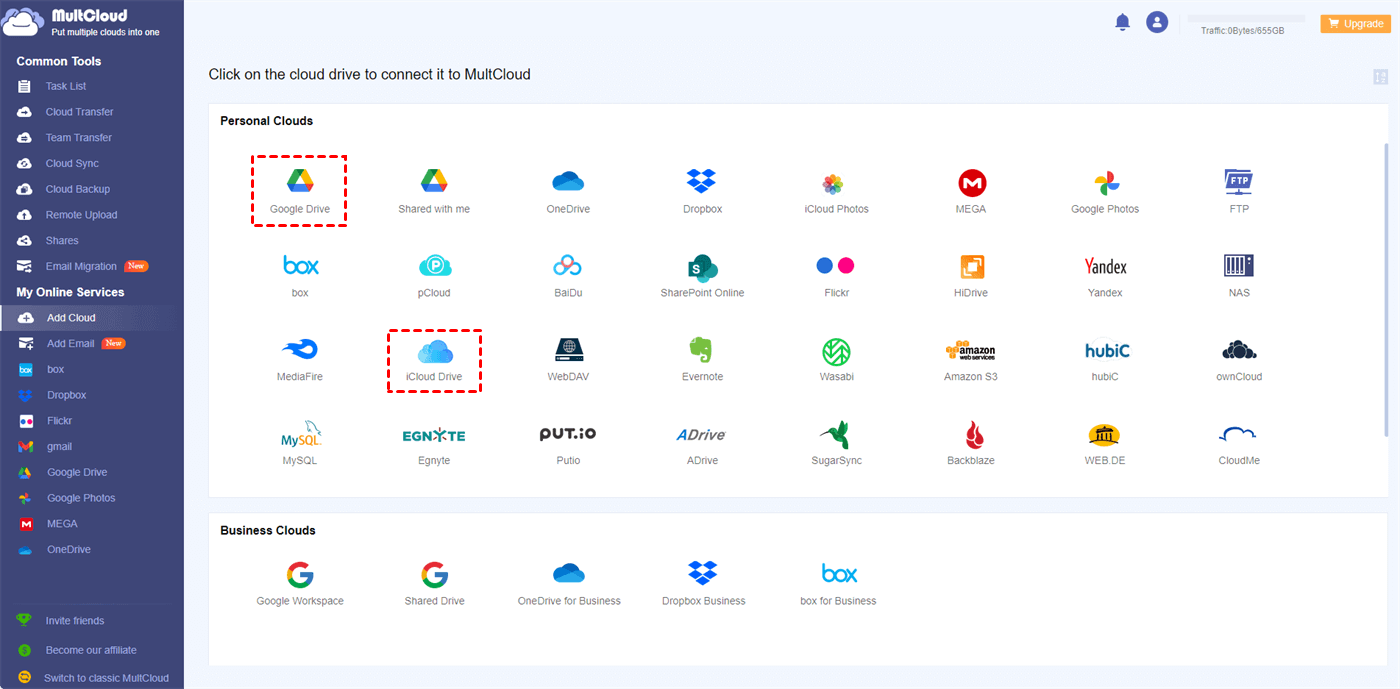The image size is (1400, 689).
Task: Click Invite friends link
Action: [75, 621]
